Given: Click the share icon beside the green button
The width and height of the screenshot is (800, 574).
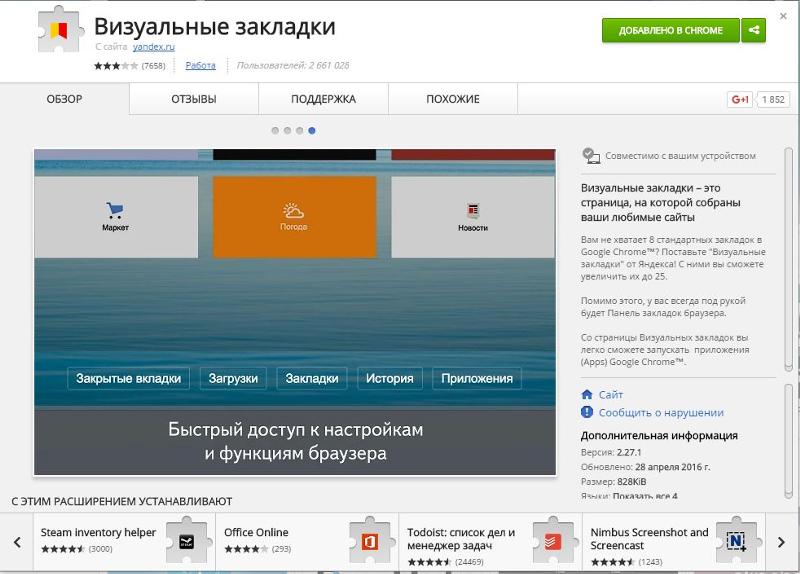Looking at the screenshot, I should (x=754, y=30).
